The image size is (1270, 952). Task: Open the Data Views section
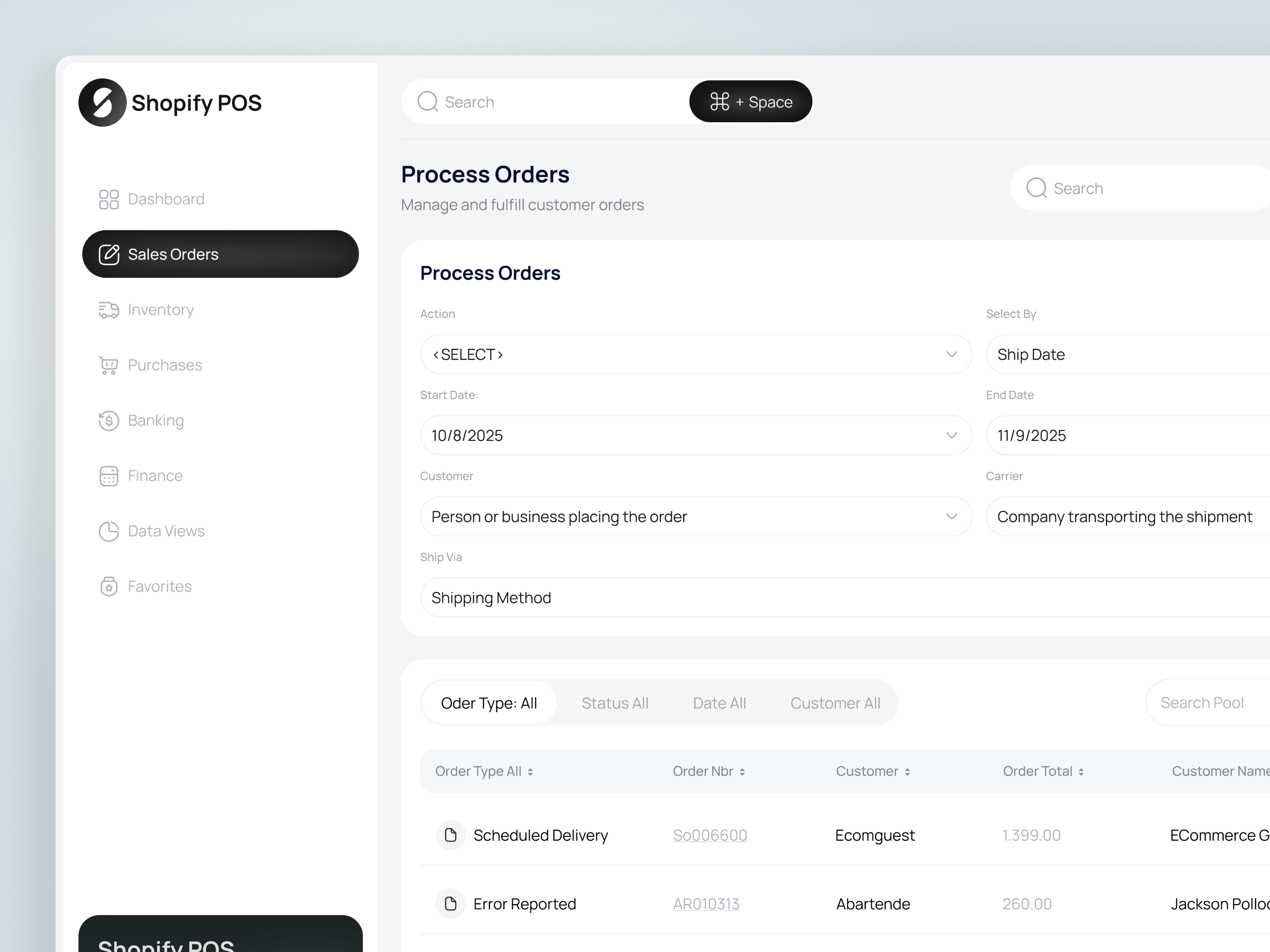coord(220,531)
